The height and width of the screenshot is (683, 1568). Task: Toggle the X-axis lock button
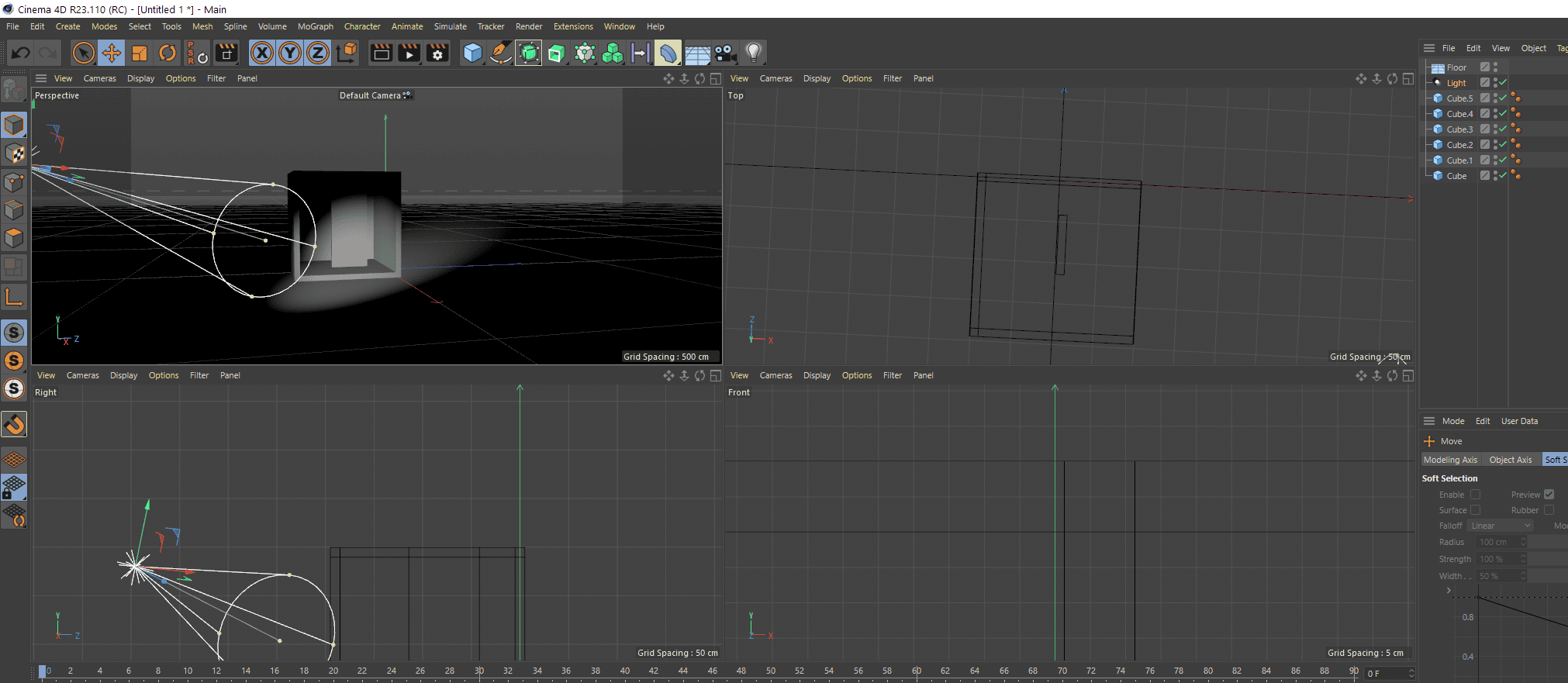262,53
